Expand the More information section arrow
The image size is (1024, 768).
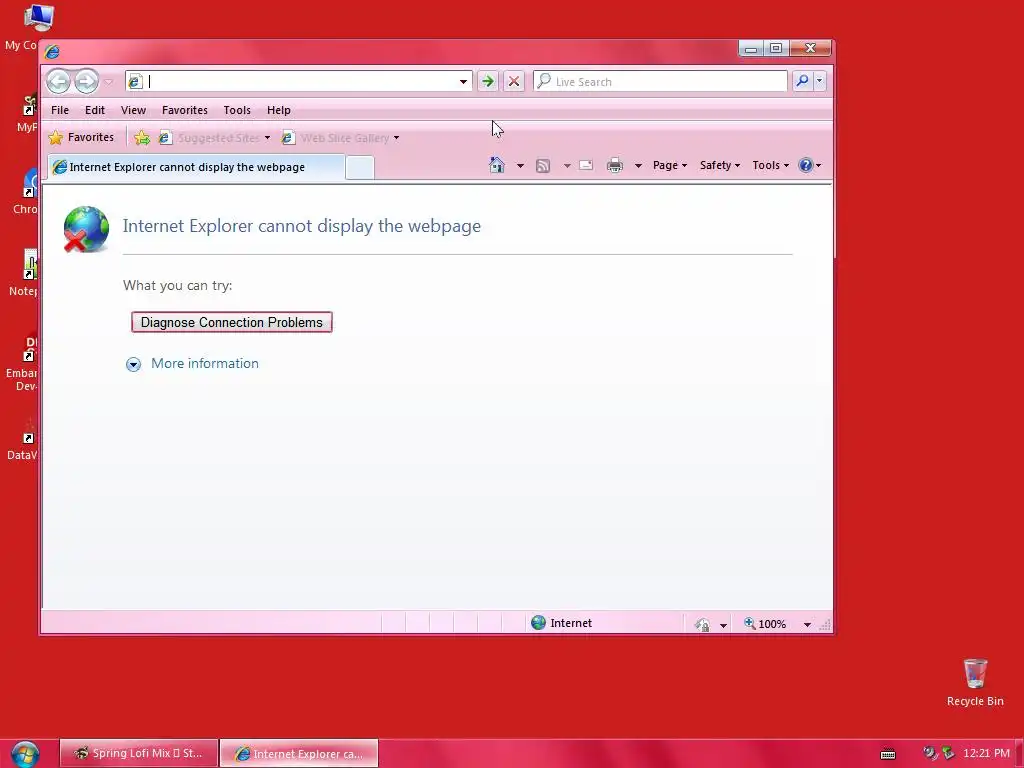click(x=133, y=364)
